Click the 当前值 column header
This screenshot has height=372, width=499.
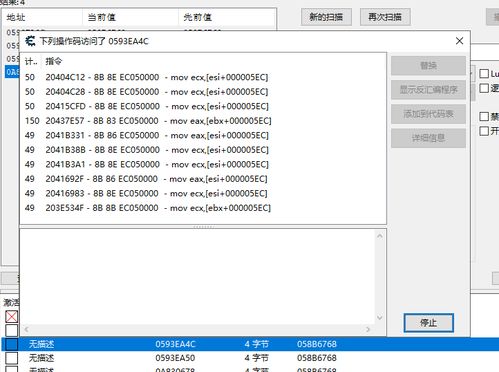pos(130,17)
